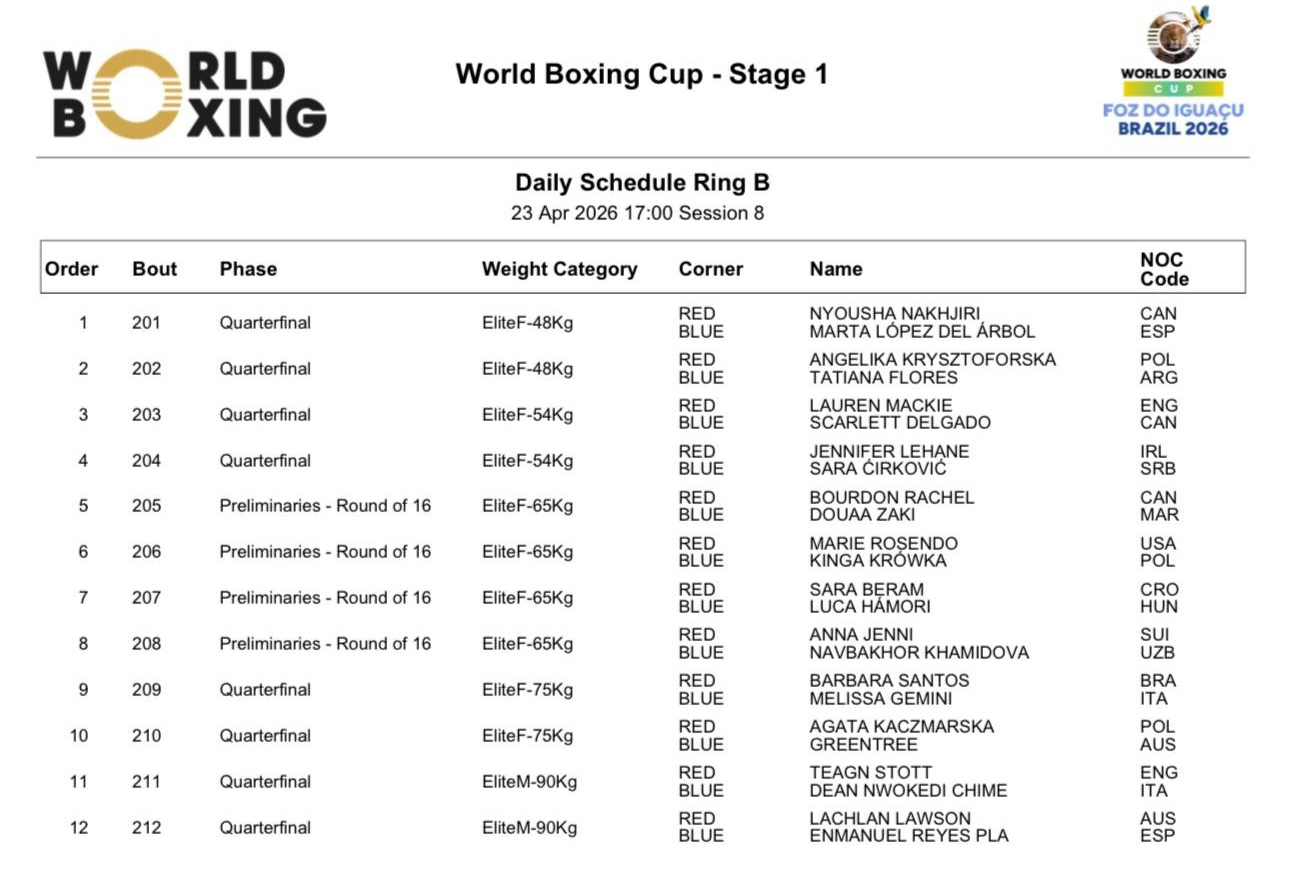Click the 'NOC Code' column header

pos(1163,269)
